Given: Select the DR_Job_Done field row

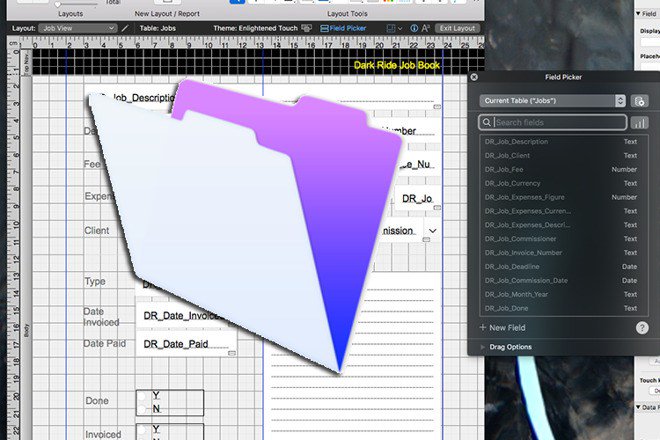Looking at the screenshot, I should click(563, 309).
